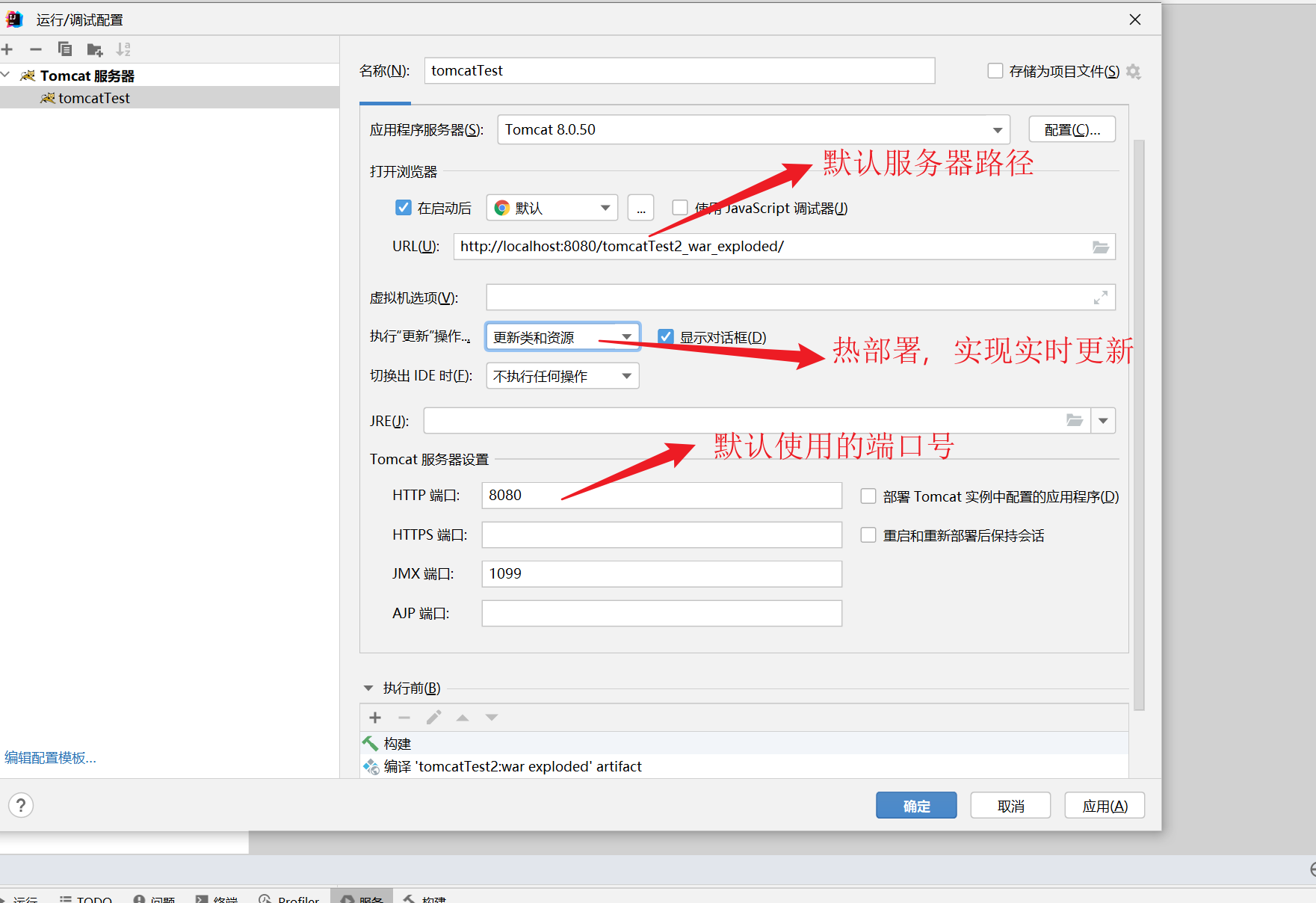
Task: Remove the selected run configuration
Action: click(36, 49)
